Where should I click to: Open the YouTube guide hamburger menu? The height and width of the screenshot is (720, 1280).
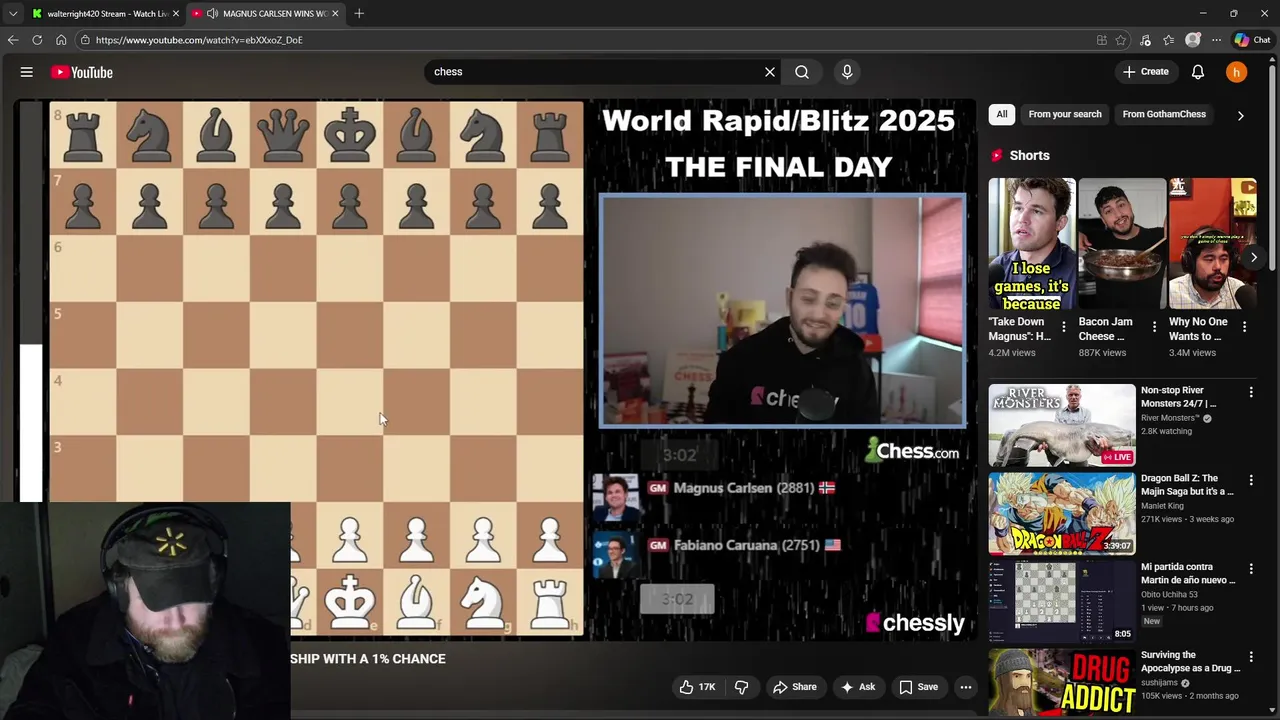[27, 72]
